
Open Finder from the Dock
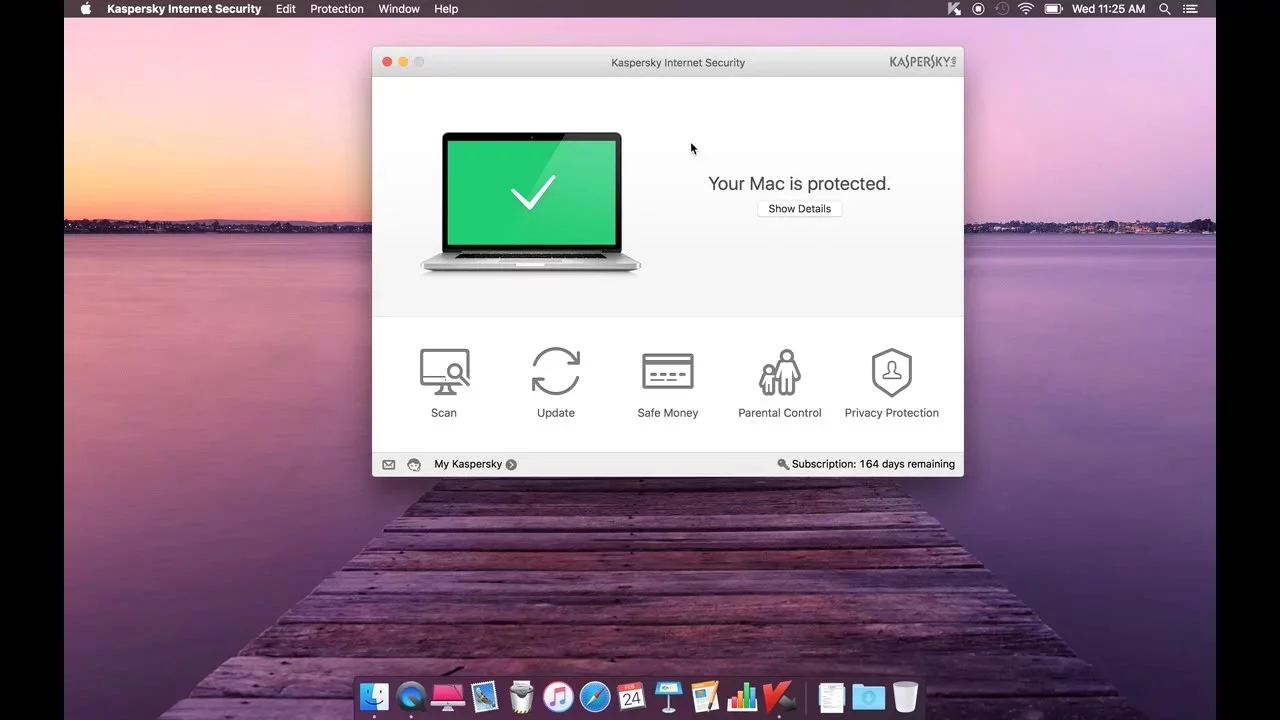(374, 696)
